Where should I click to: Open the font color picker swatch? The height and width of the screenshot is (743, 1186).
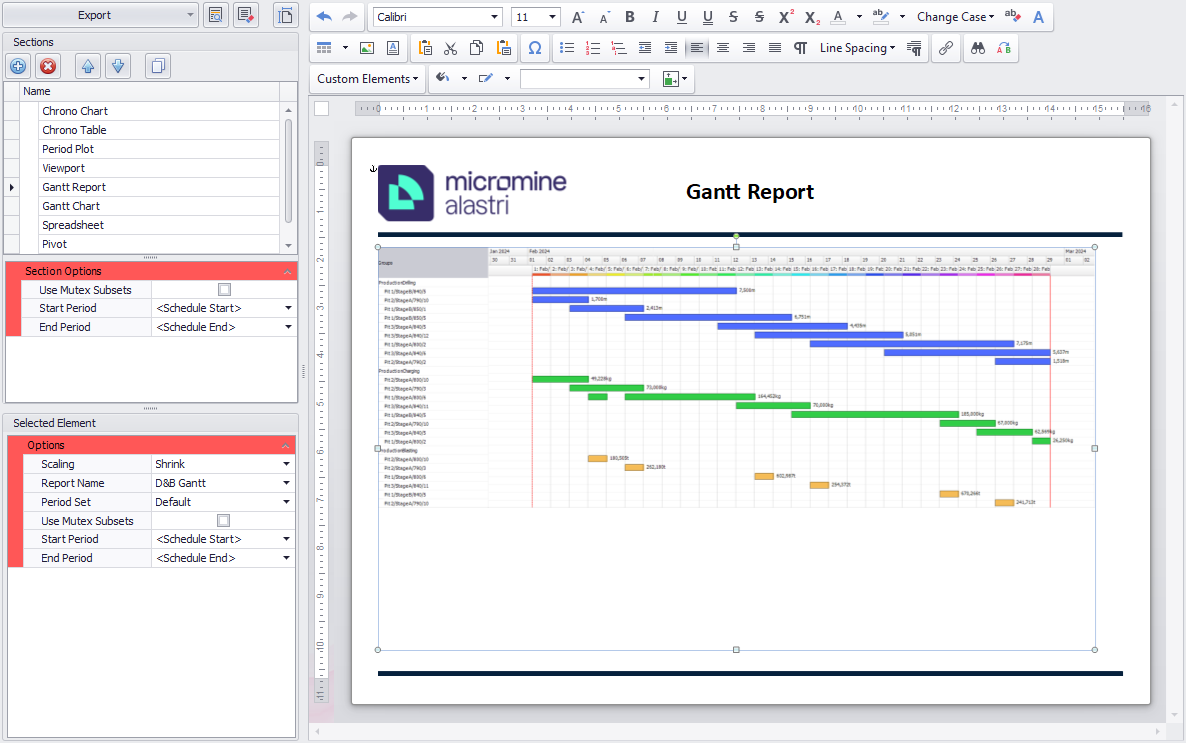coord(838,17)
